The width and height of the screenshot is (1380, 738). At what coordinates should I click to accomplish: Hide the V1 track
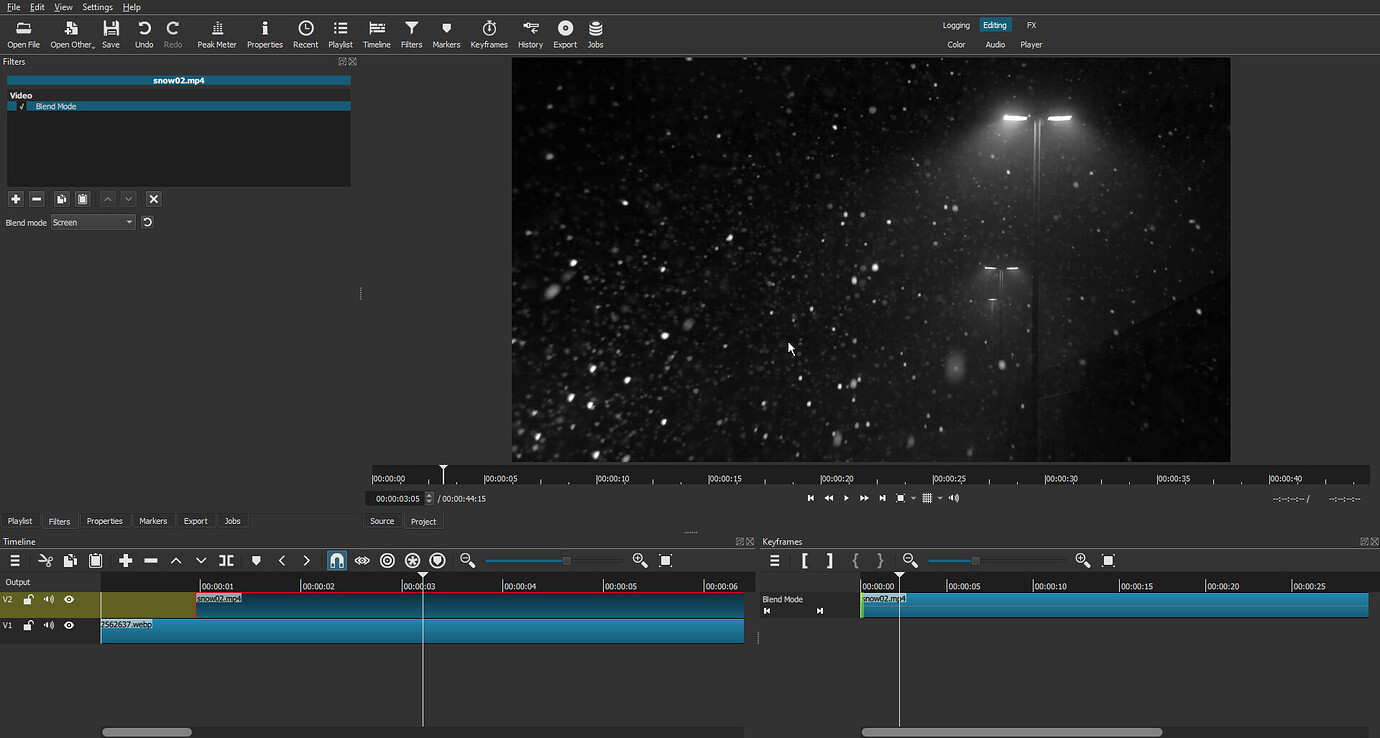tap(67, 624)
